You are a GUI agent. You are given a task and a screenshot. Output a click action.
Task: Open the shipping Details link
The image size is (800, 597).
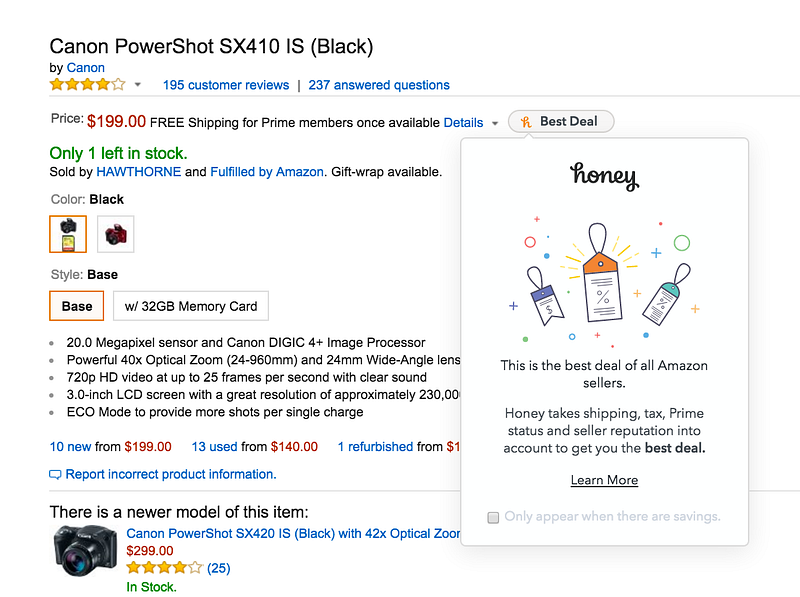coord(463,122)
